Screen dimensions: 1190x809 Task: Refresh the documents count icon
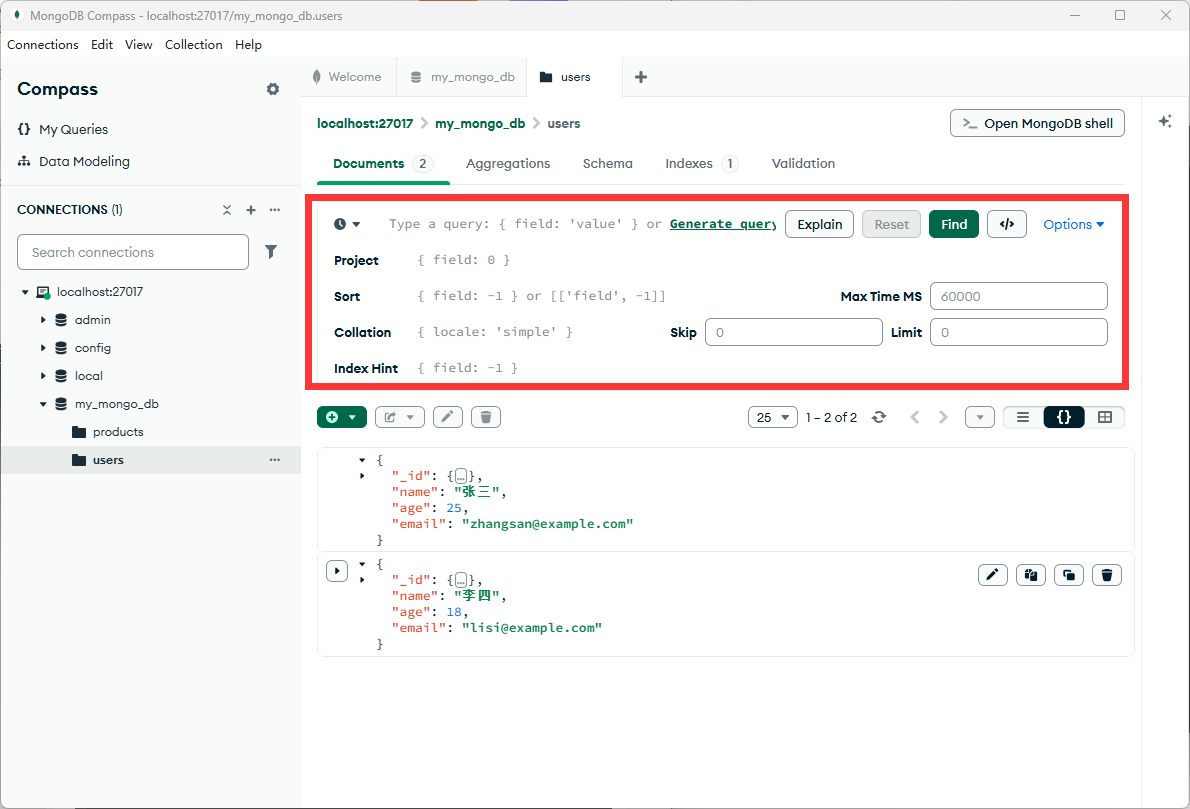click(879, 417)
